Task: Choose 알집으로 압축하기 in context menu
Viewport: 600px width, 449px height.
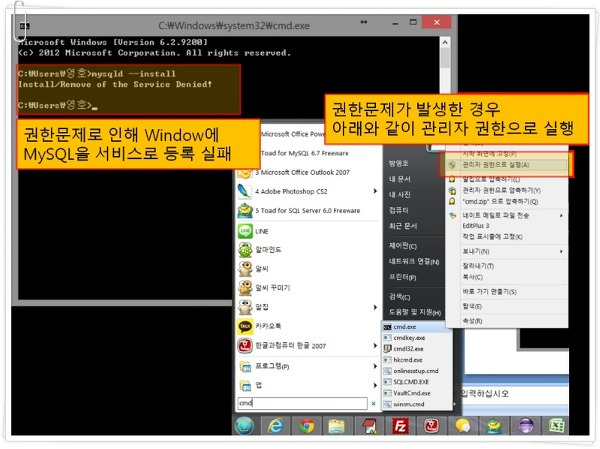Action: [x=506, y=179]
